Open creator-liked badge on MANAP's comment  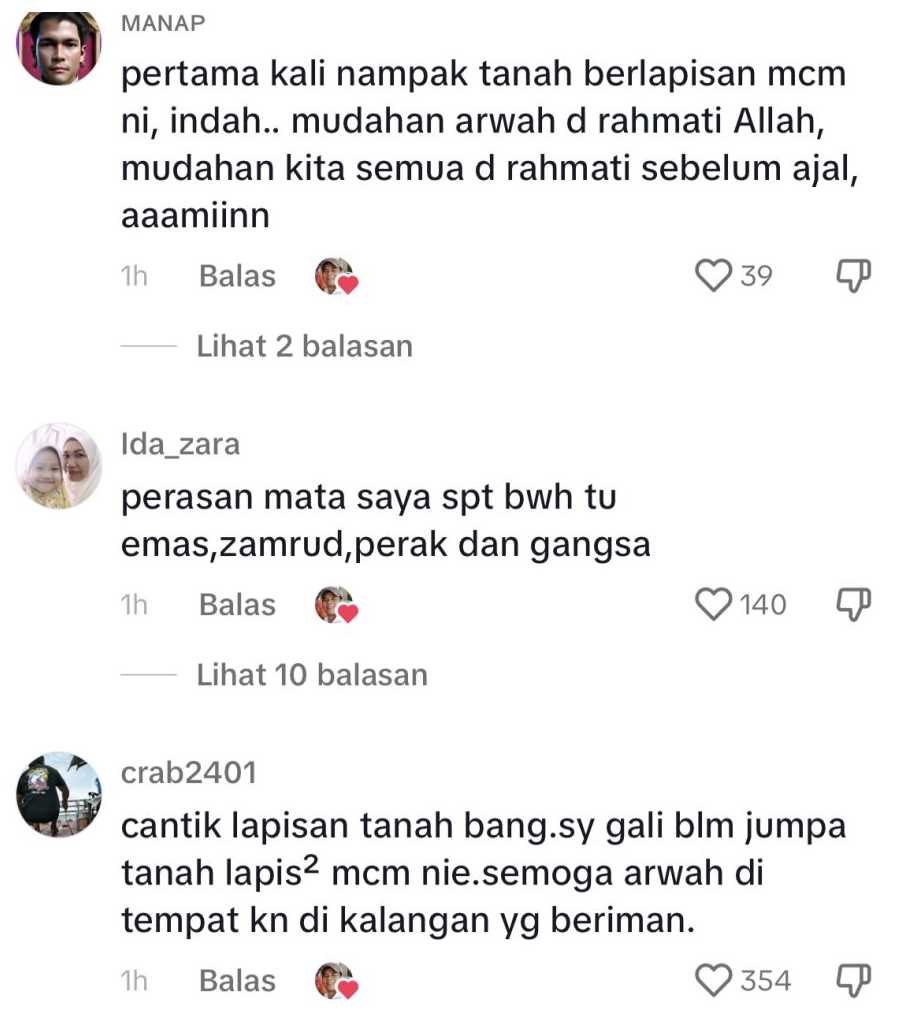click(x=337, y=277)
